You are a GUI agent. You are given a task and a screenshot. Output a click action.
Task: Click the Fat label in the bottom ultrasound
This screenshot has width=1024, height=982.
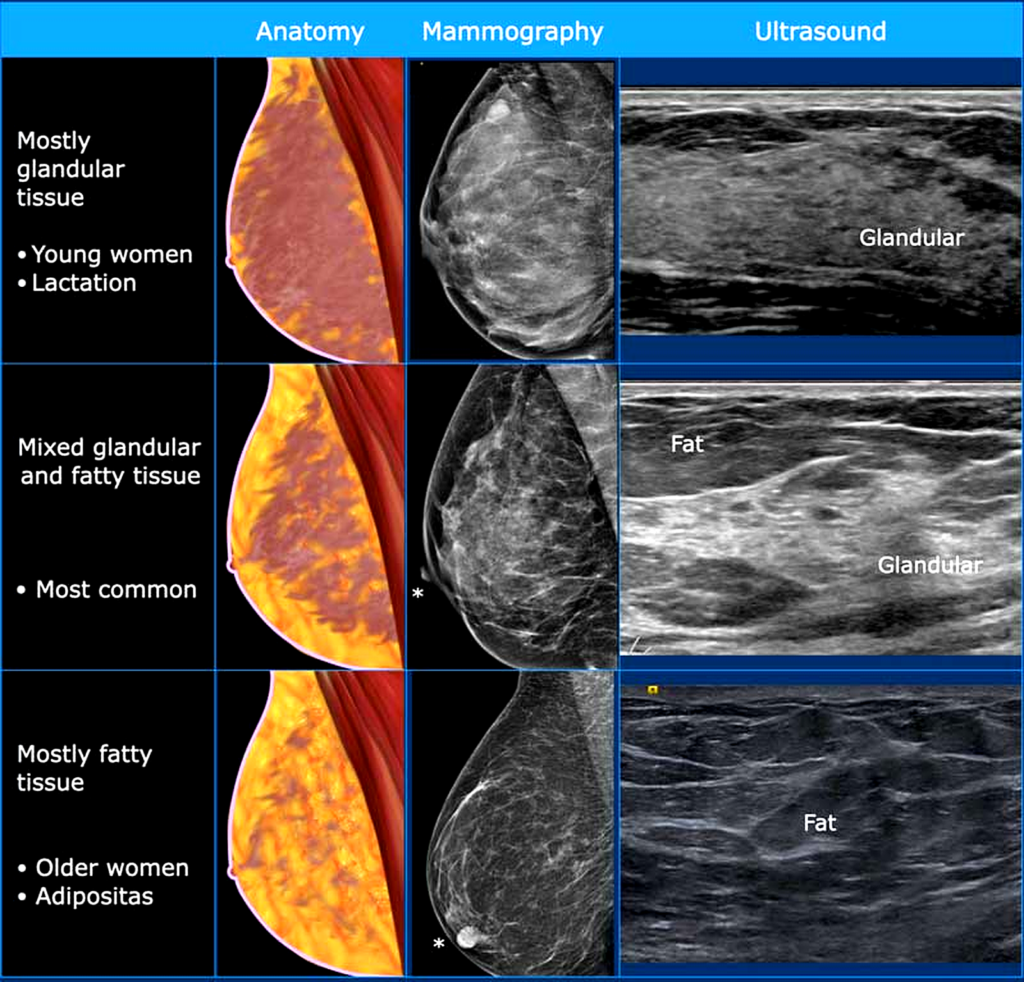[819, 823]
